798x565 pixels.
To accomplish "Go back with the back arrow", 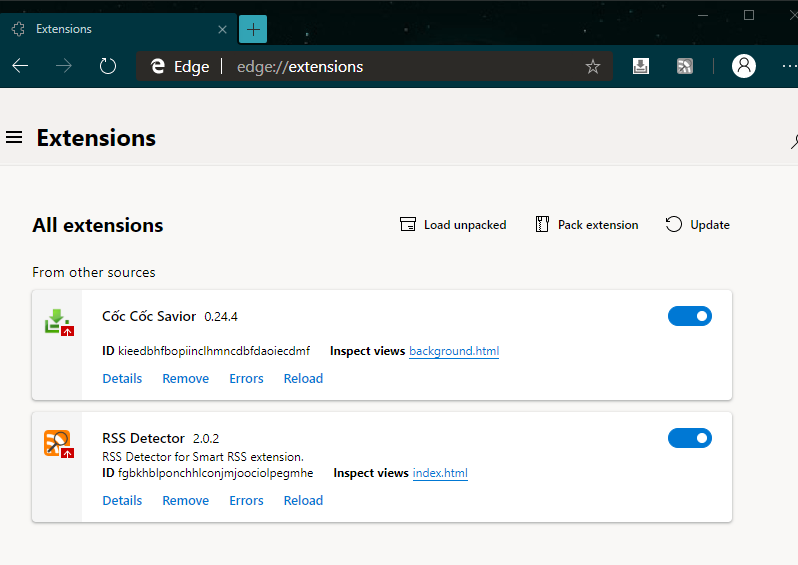I will [x=20, y=67].
